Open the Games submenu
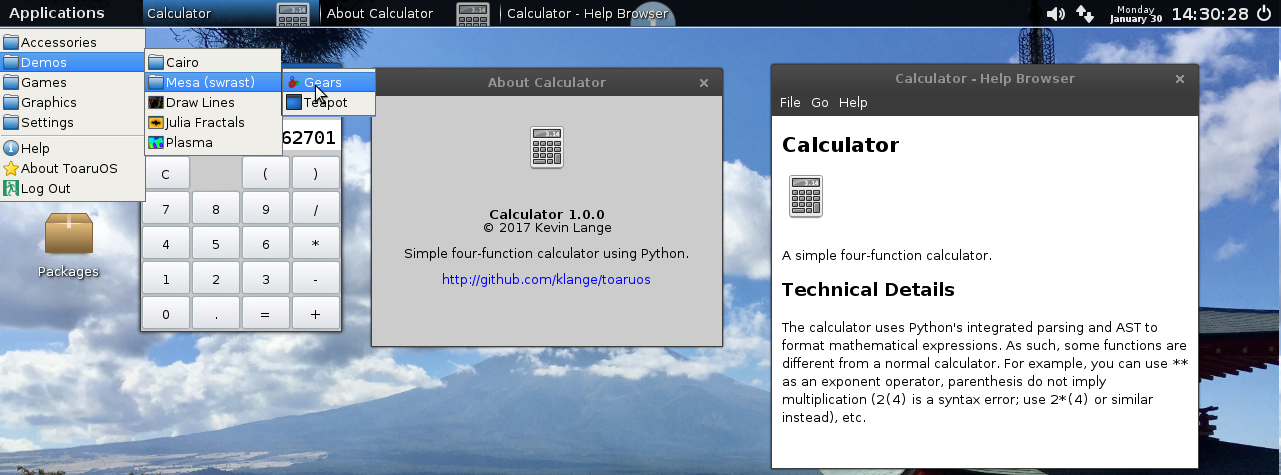The height and width of the screenshot is (475, 1281). (x=72, y=82)
